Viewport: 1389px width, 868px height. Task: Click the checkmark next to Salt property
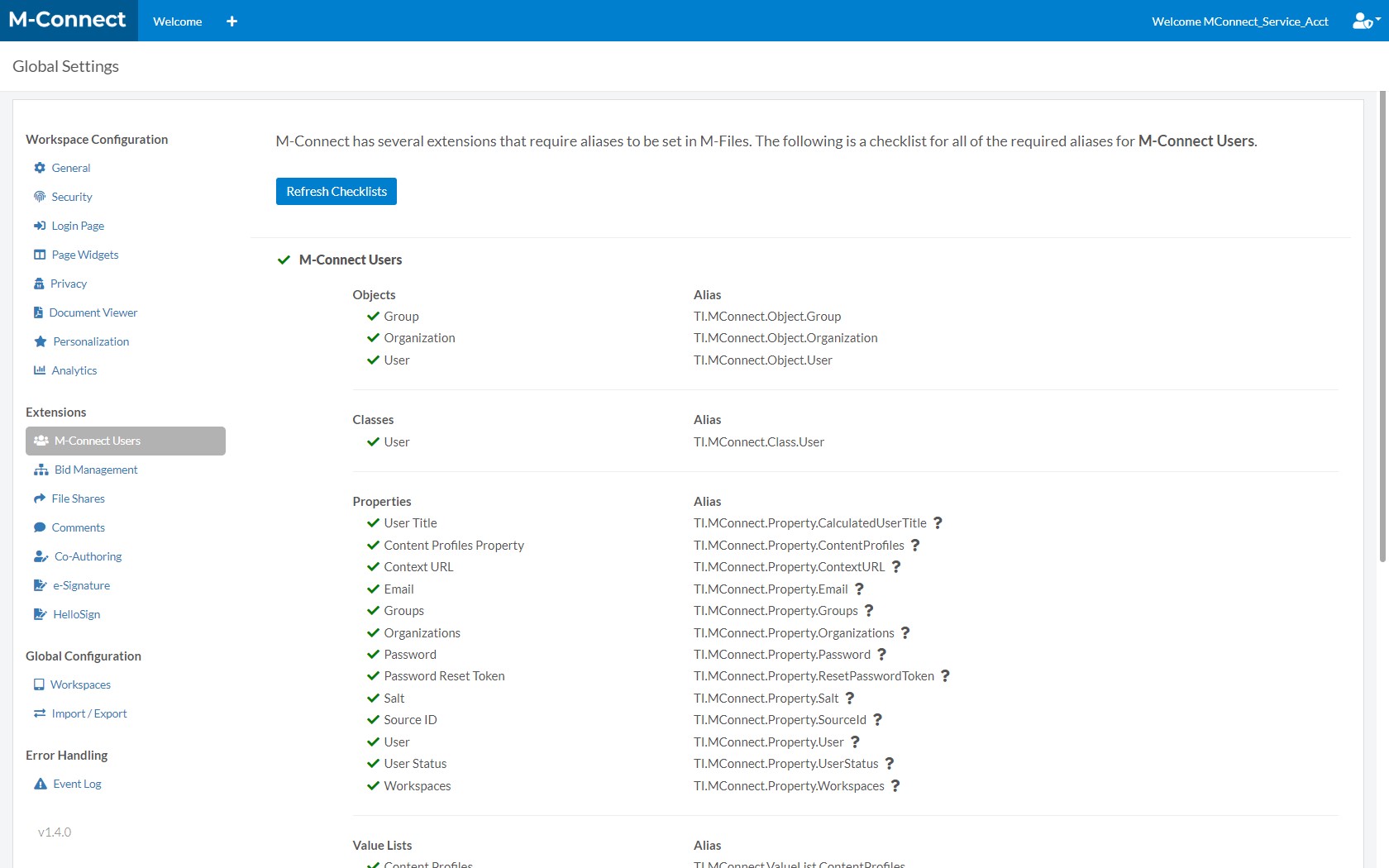coord(373,699)
